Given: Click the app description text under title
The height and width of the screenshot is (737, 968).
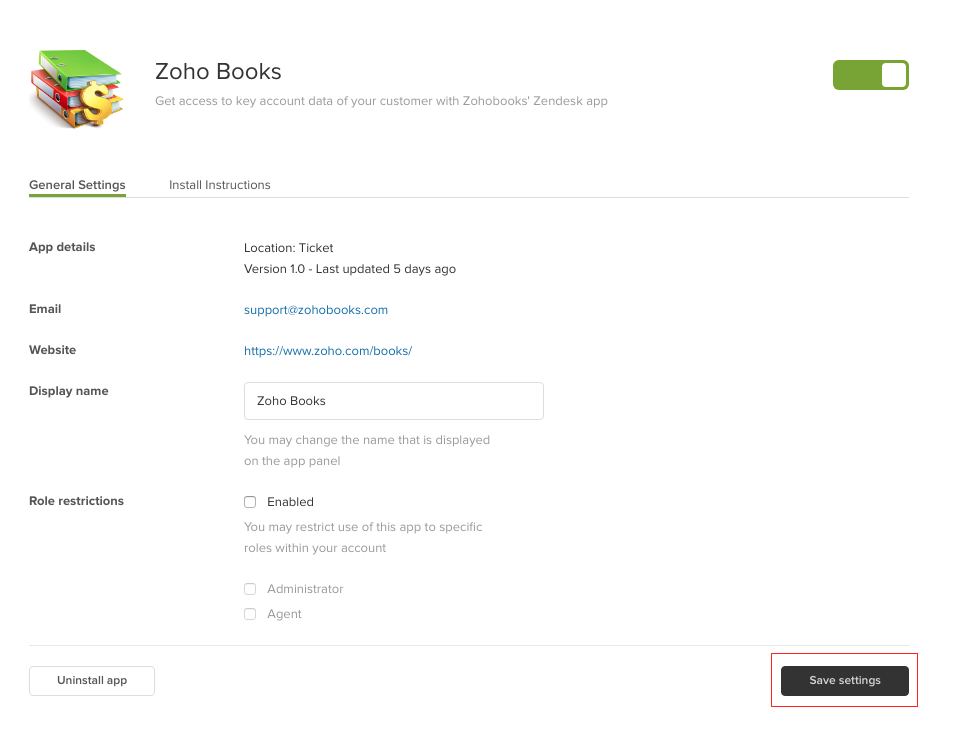Looking at the screenshot, I should click(x=381, y=101).
